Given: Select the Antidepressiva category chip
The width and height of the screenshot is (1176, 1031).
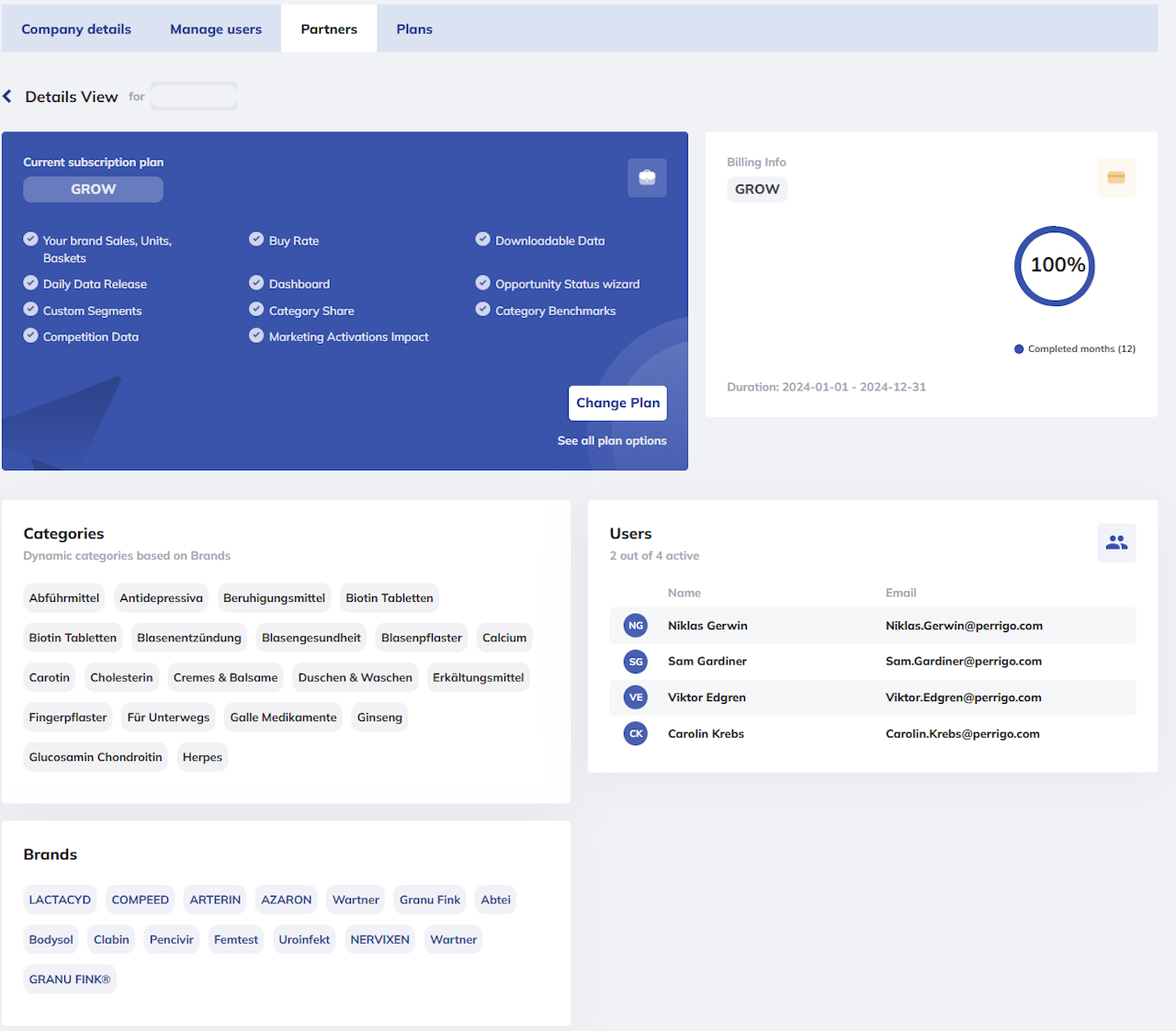Looking at the screenshot, I should click(x=161, y=598).
